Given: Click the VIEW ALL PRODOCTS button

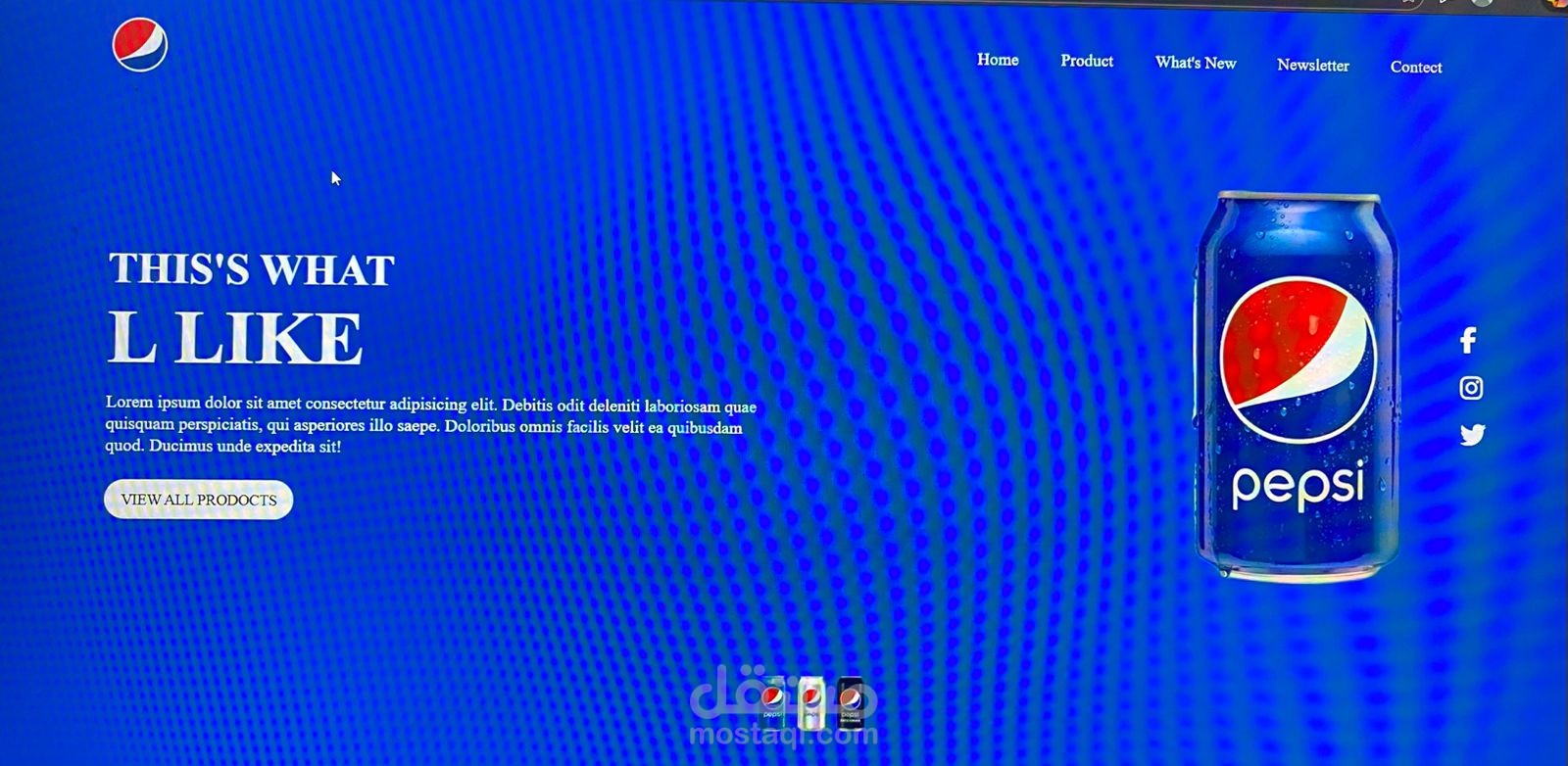Looking at the screenshot, I should [199, 500].
